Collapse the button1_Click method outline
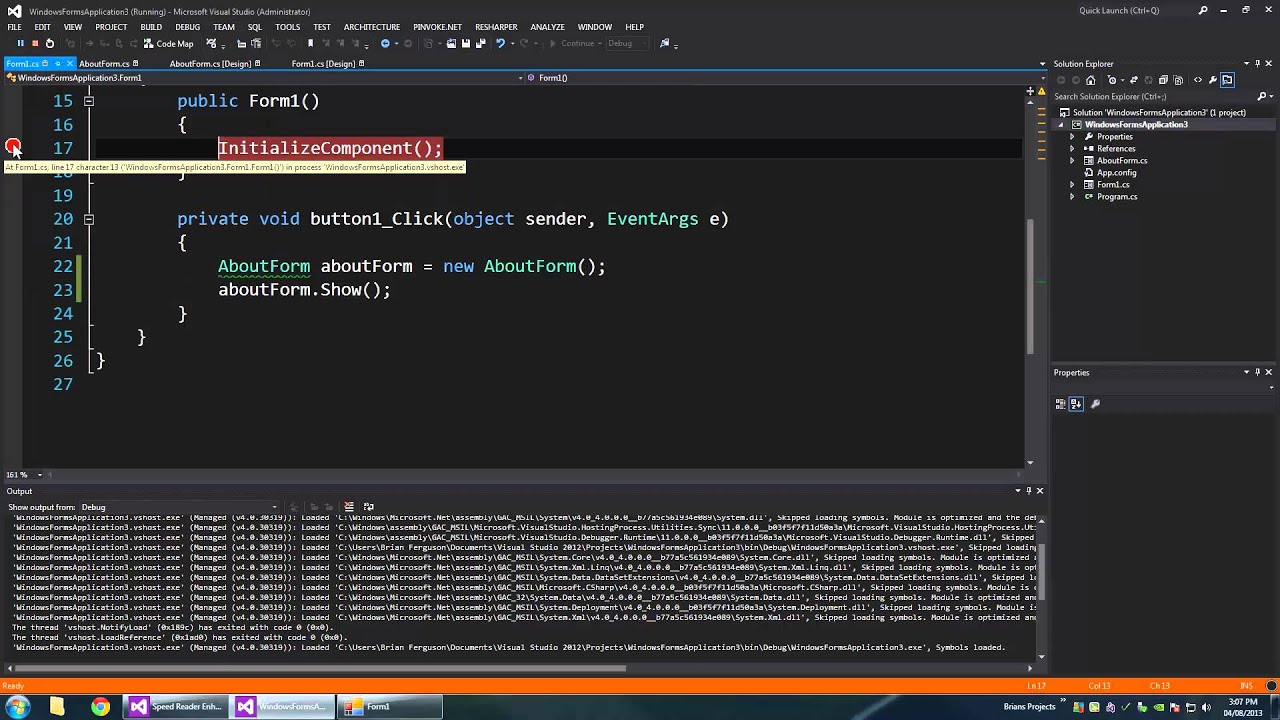The height and width of the screenshot is (720, 1280). click(x=89, y=219)
